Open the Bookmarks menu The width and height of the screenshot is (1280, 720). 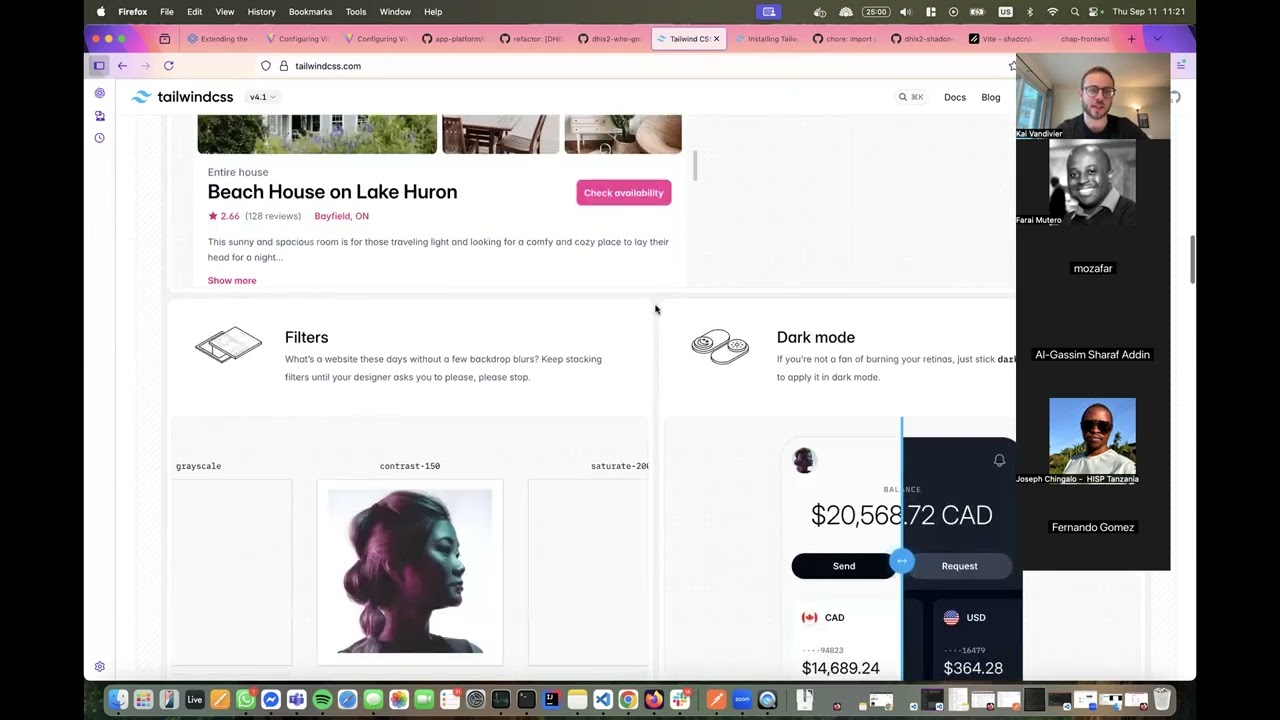310,12
